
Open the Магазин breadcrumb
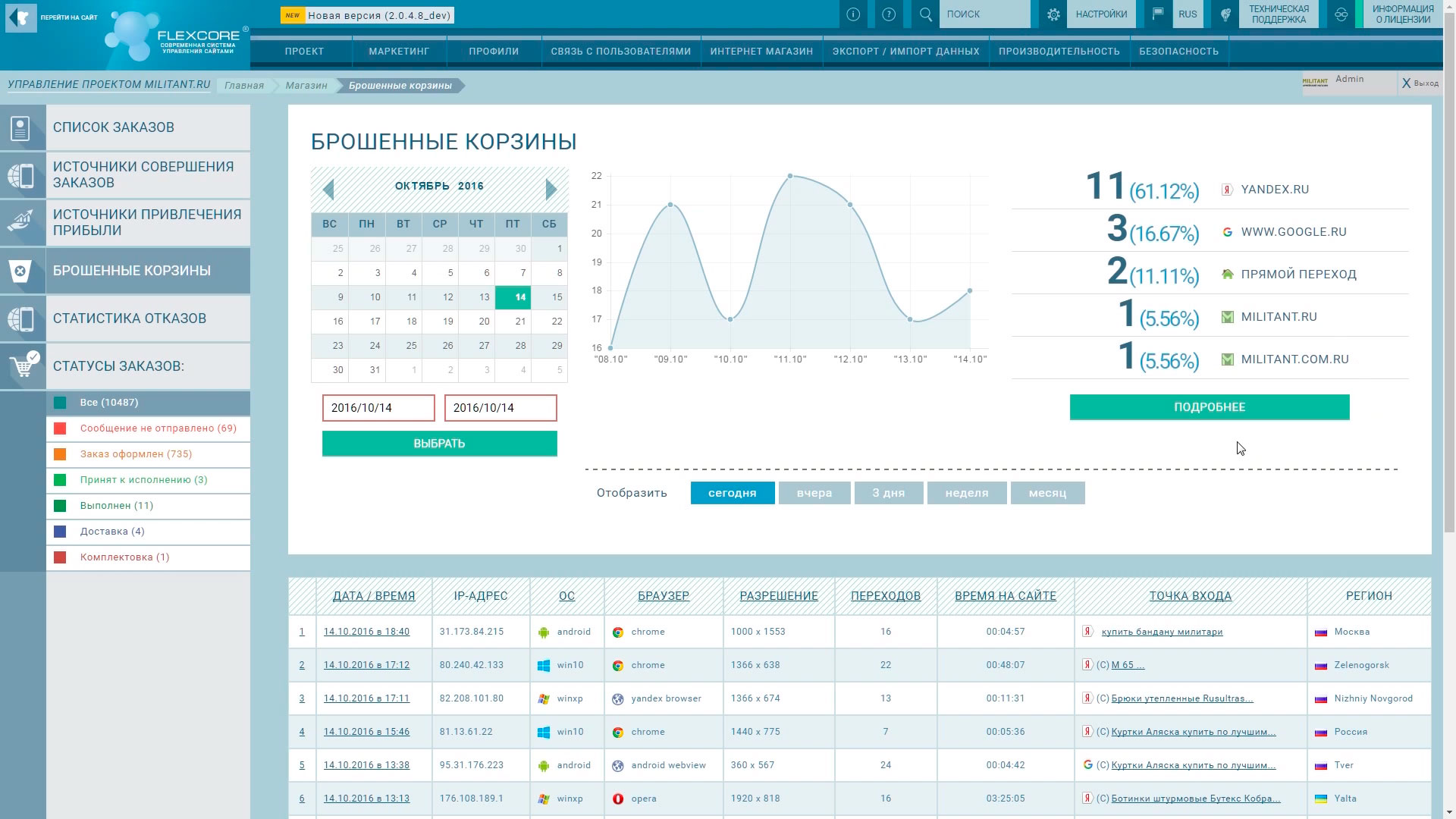click(306, 86)
